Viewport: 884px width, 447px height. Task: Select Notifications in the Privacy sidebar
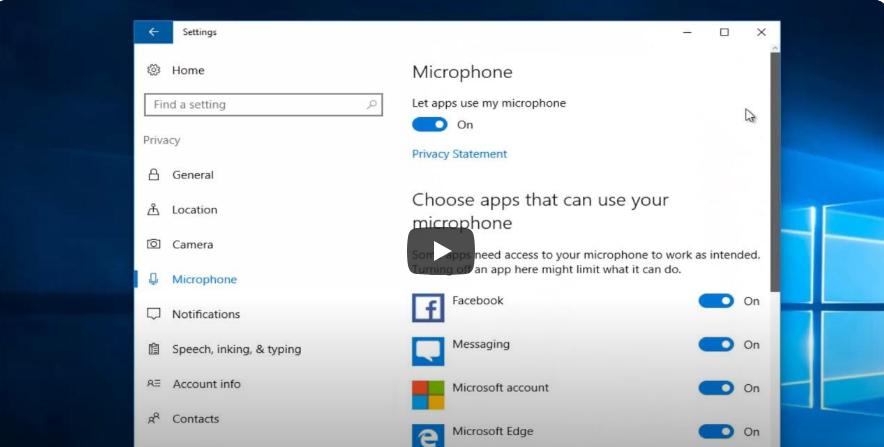pos(206,314)
